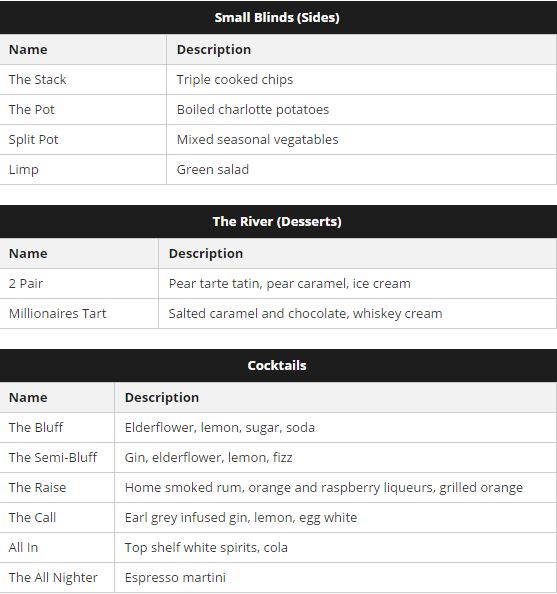Viewport: 557px width, 594px height.
Task: Select the Name column header in Sides table
Action: (x=28, y=50)
